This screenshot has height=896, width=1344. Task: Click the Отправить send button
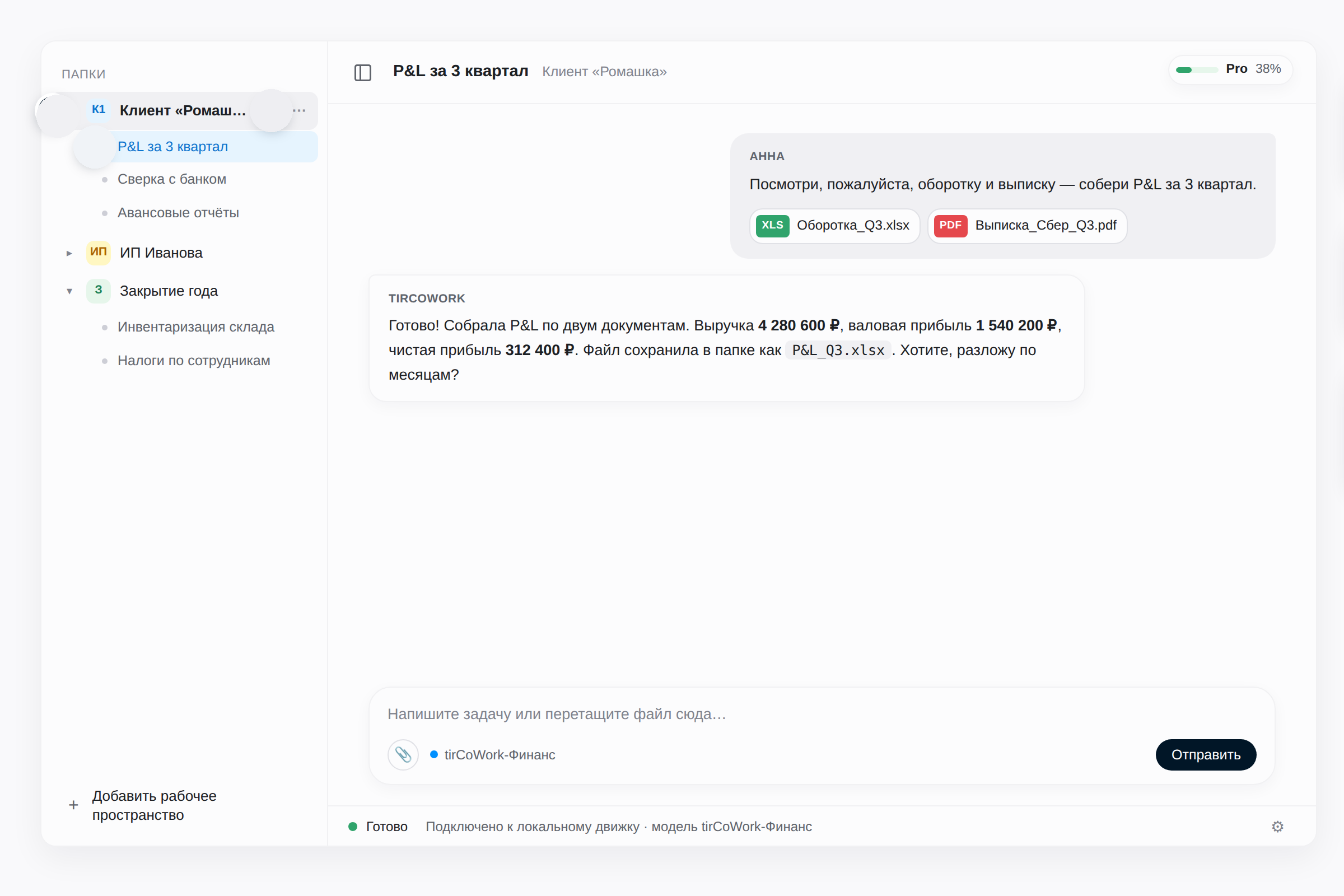pyautogui.click(x=1206, y=754)
